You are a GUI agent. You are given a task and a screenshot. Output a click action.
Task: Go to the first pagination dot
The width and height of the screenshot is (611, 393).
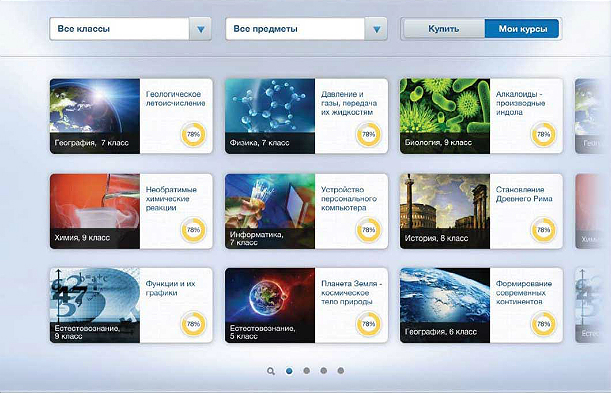coord(289,371)
